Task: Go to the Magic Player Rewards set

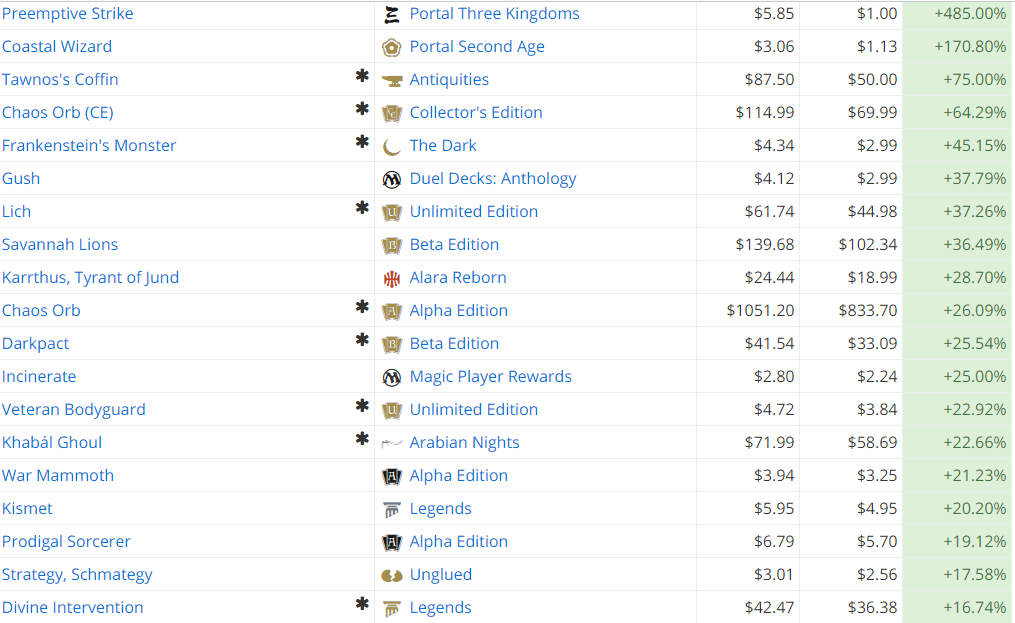Action: click(x=491, y=377)
